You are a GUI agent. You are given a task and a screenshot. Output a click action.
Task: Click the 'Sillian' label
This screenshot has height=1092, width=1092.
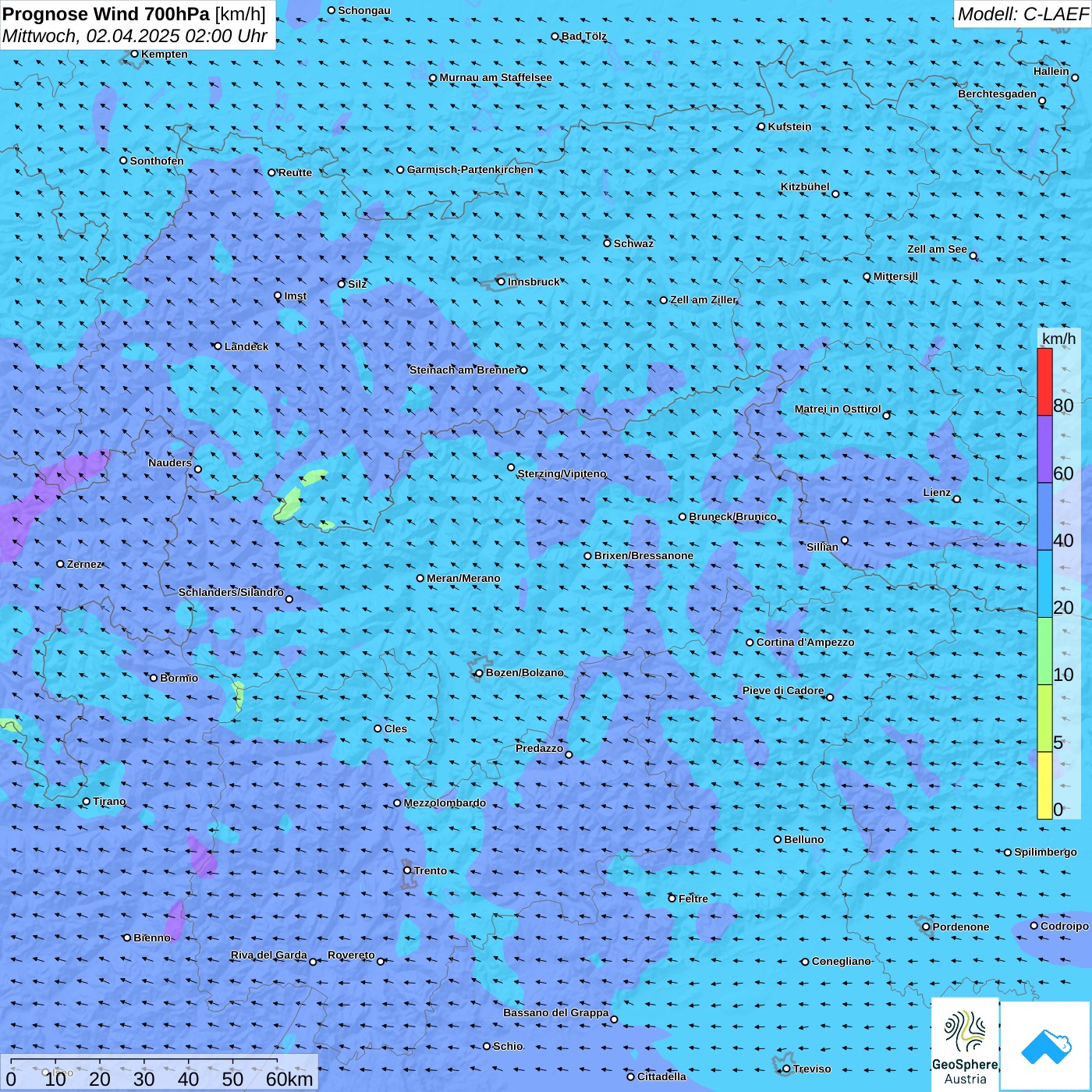[822, 547]
